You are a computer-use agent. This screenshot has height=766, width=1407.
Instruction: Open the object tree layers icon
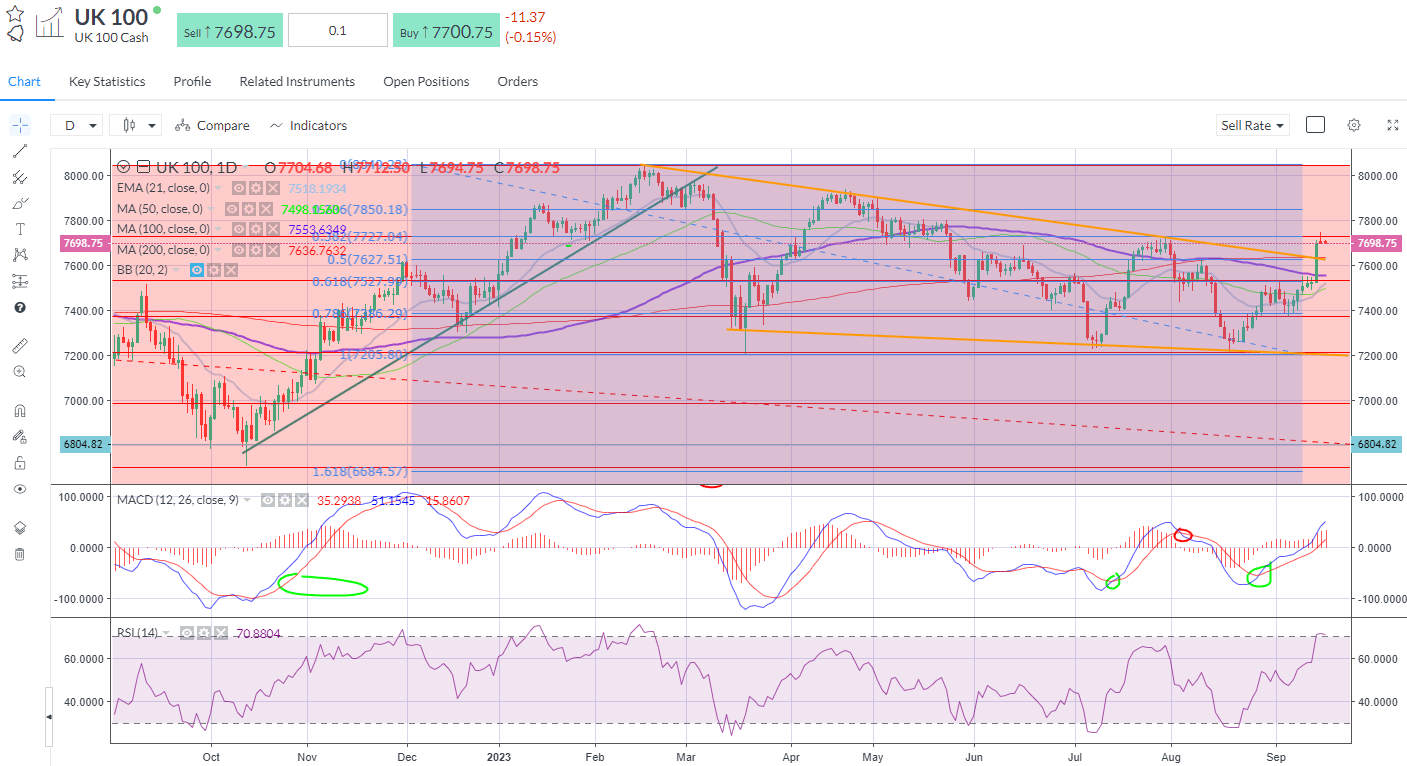pyautogui.click(x=20, y=528)
